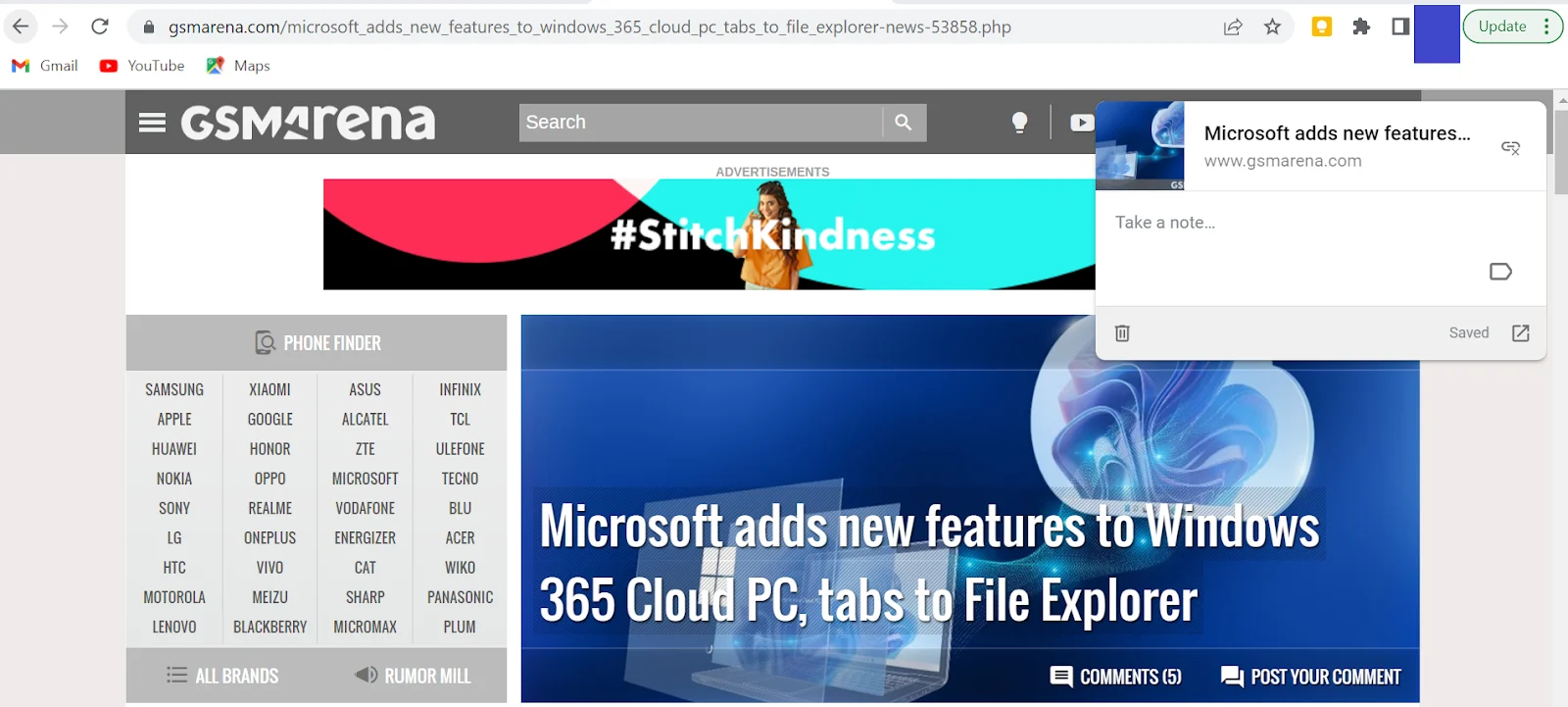Click the browser back arrow

tap(21, 26)
